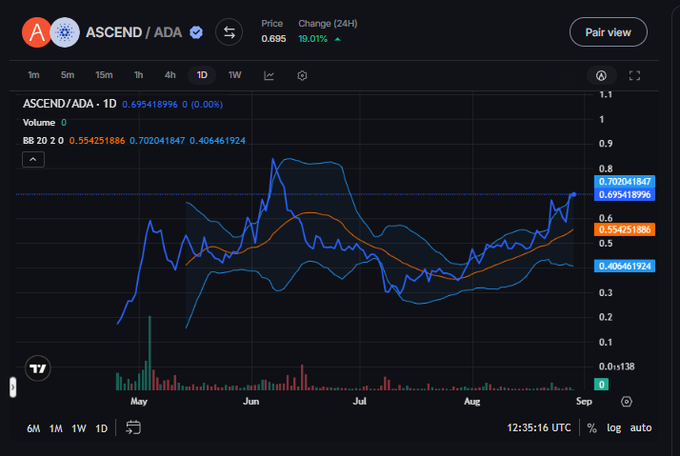Click the Aug label on time axis
This screenshot has height=456, width=680.
coord(472,401)
